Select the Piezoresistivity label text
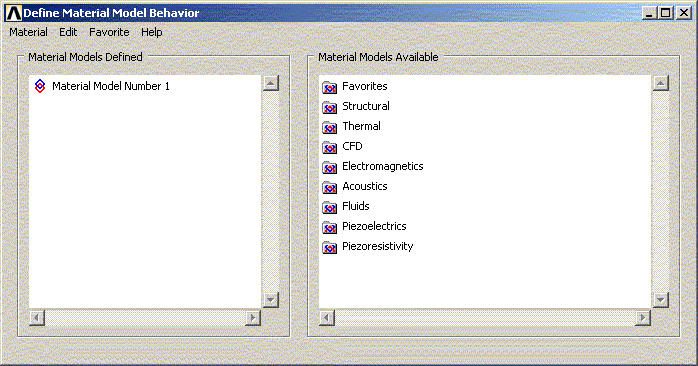The width and height of the screenshot is (698, 366). pyautogui.click(x=377, y=246)
